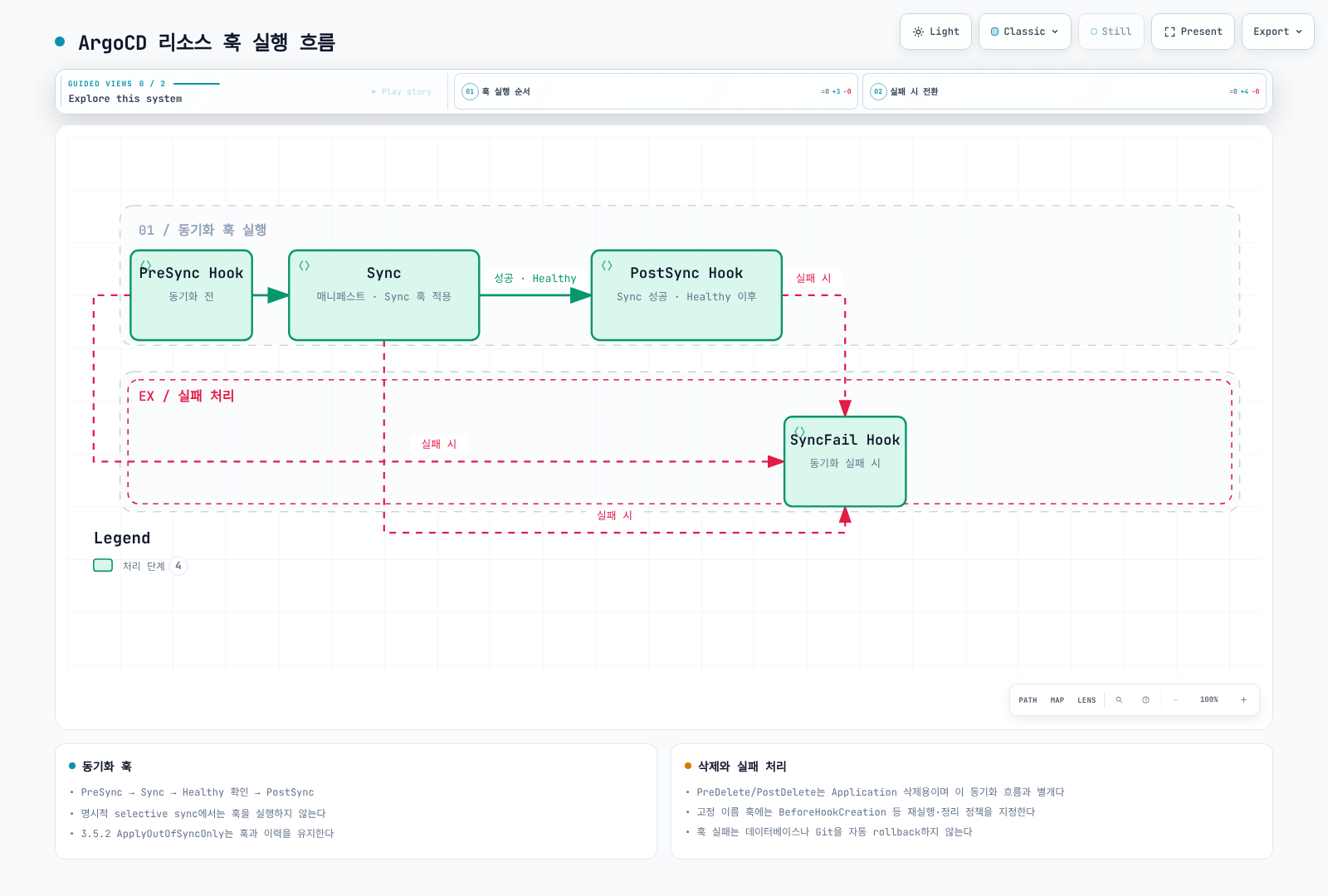Click the code icon on Sync node

point(304,265)
